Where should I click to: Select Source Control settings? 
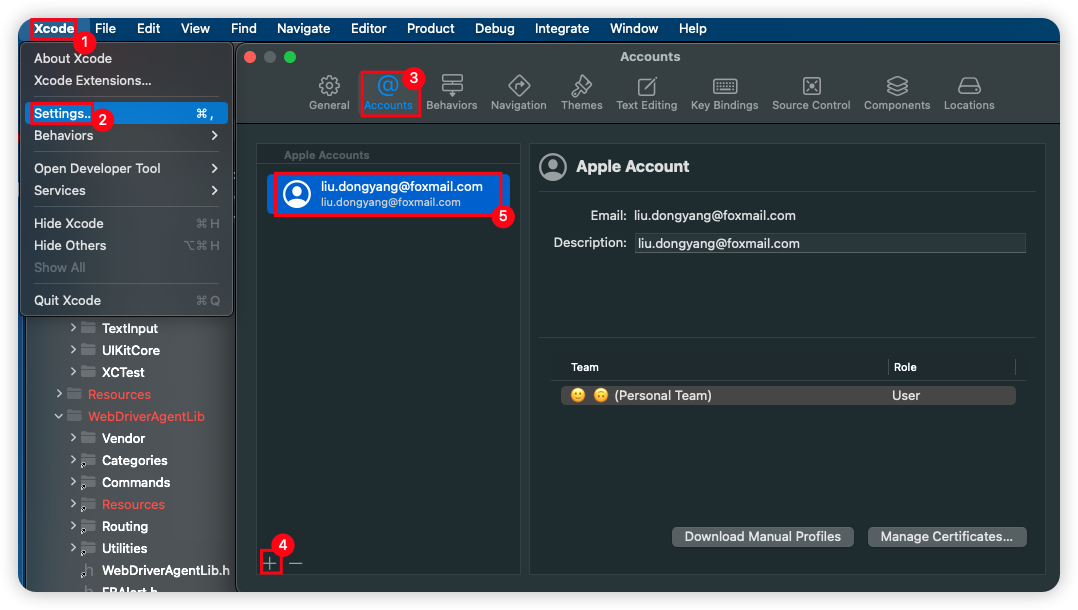811,93
